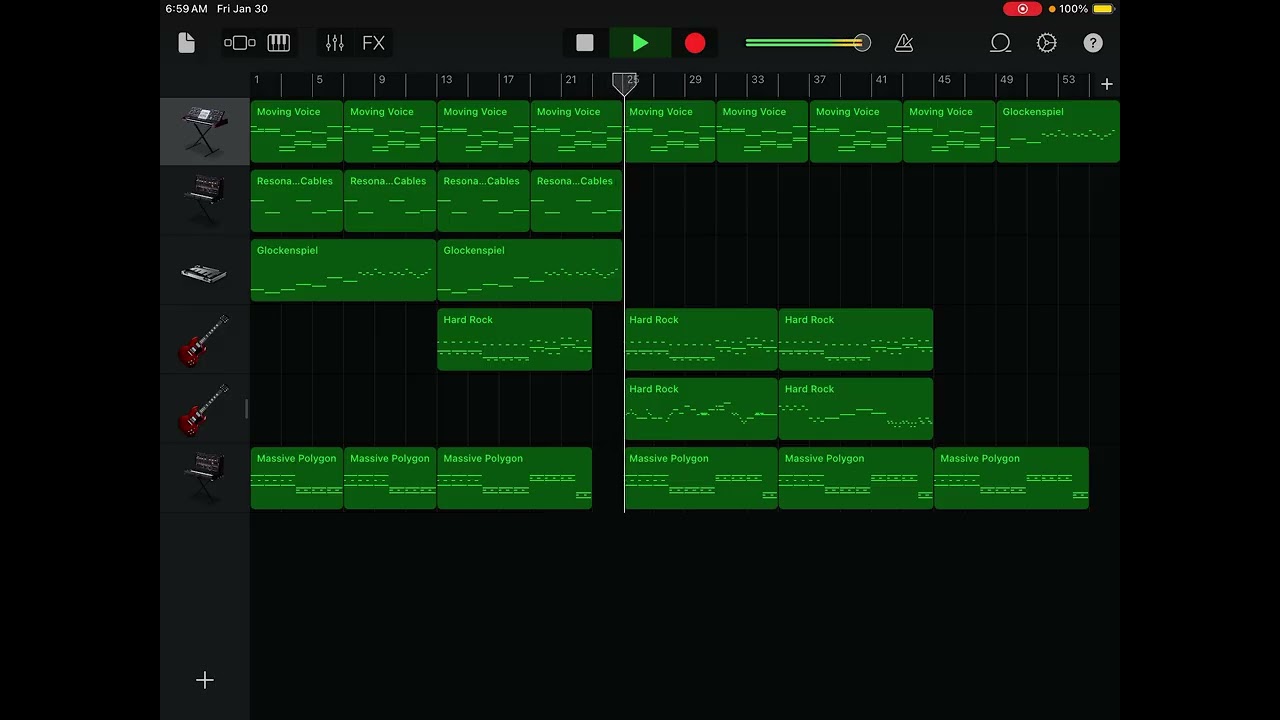The height and width of the screenshot is (720, 1280).
Task: Select upper Hard Rock region at bar 25
Action: click(701, 339)
